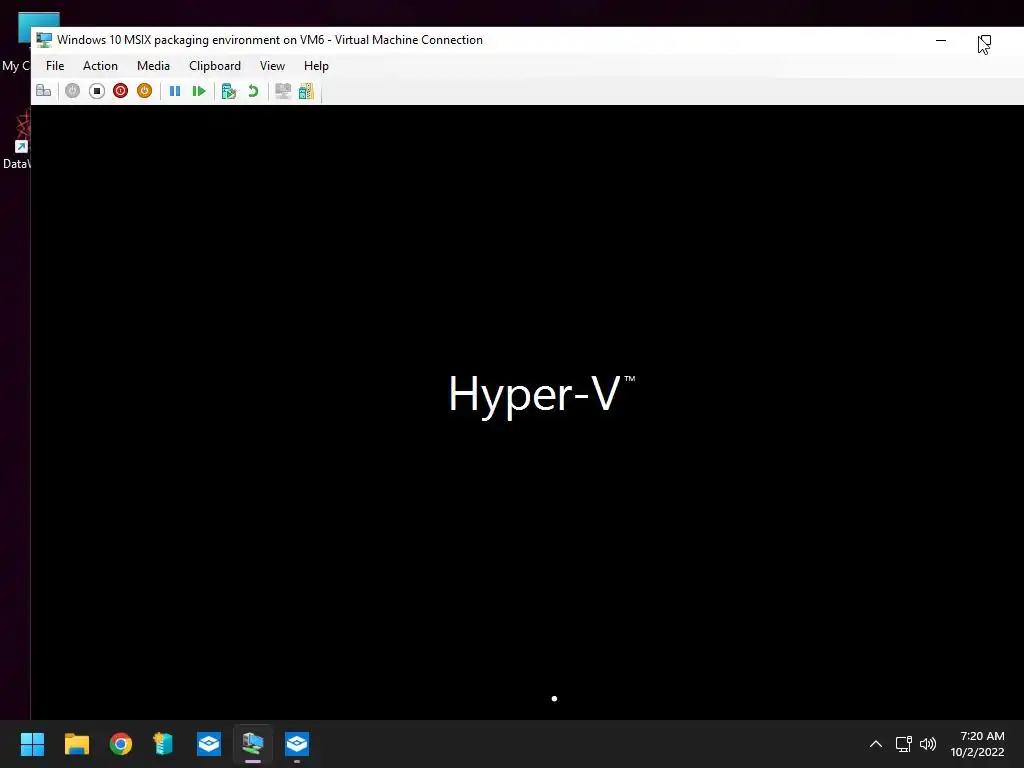
Task: Open the Action menu
Action: 100,66
